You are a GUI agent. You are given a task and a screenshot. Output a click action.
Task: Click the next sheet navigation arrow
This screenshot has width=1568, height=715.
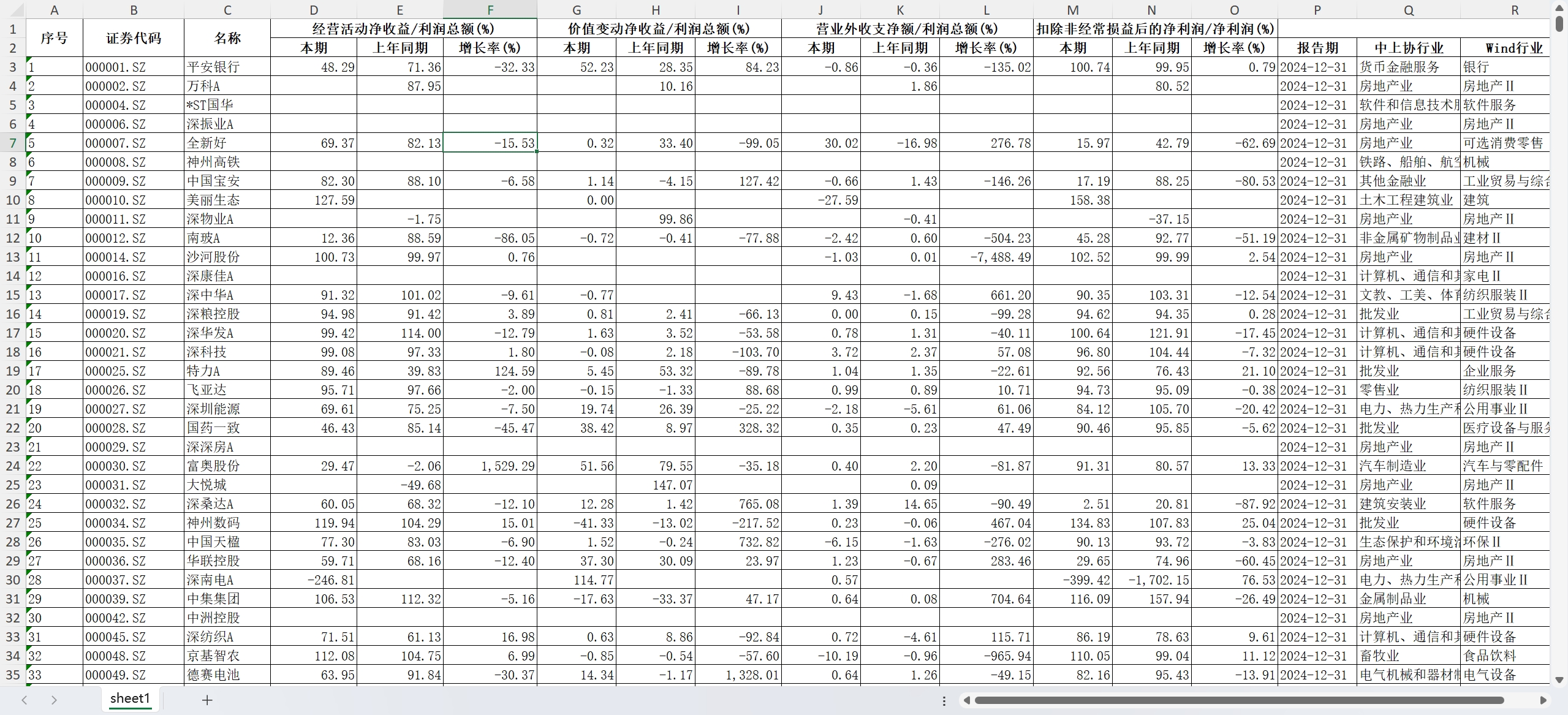point(54,700)
